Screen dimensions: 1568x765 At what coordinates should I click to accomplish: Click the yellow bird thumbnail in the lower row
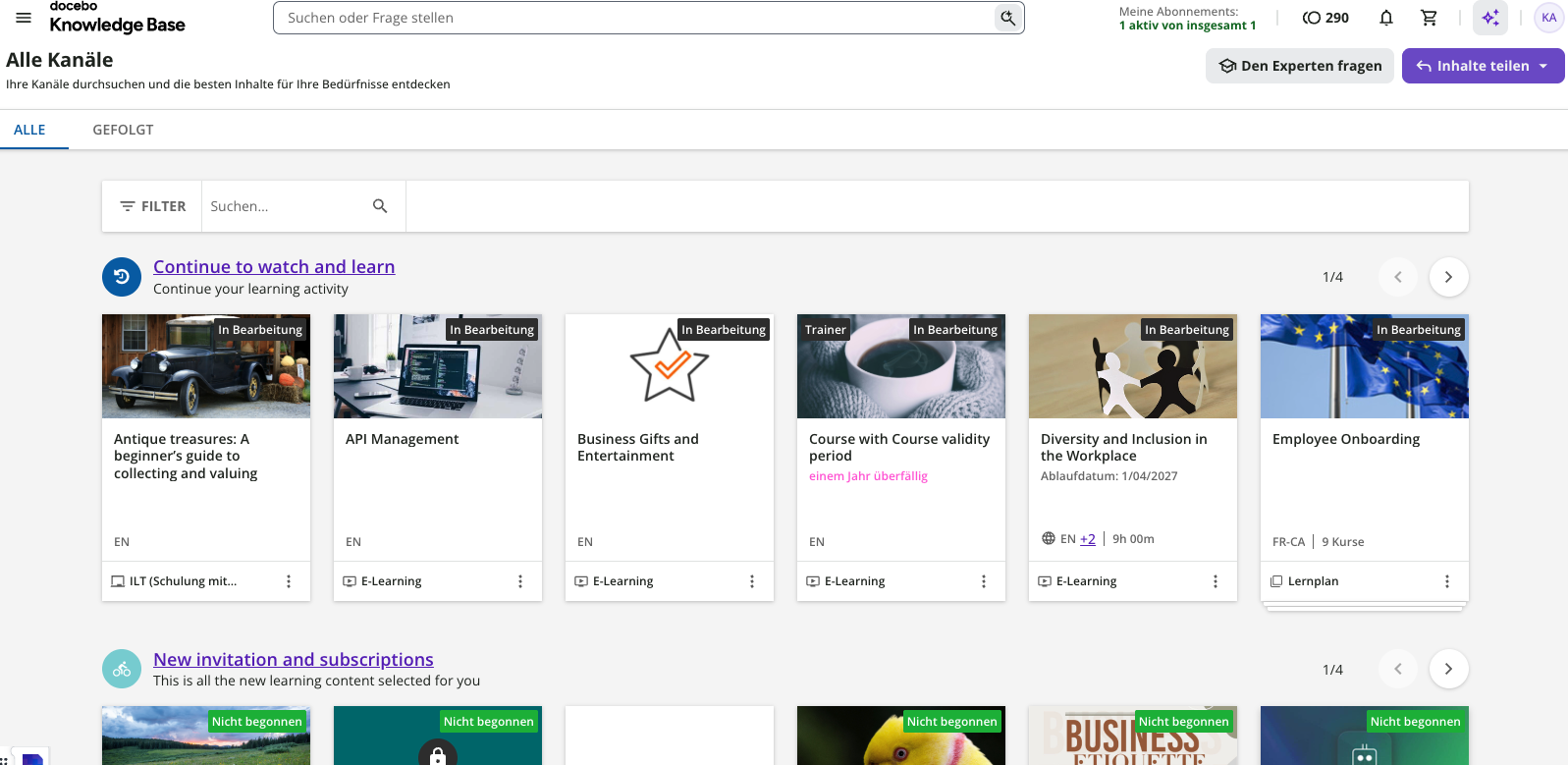[x=901, y=736]
